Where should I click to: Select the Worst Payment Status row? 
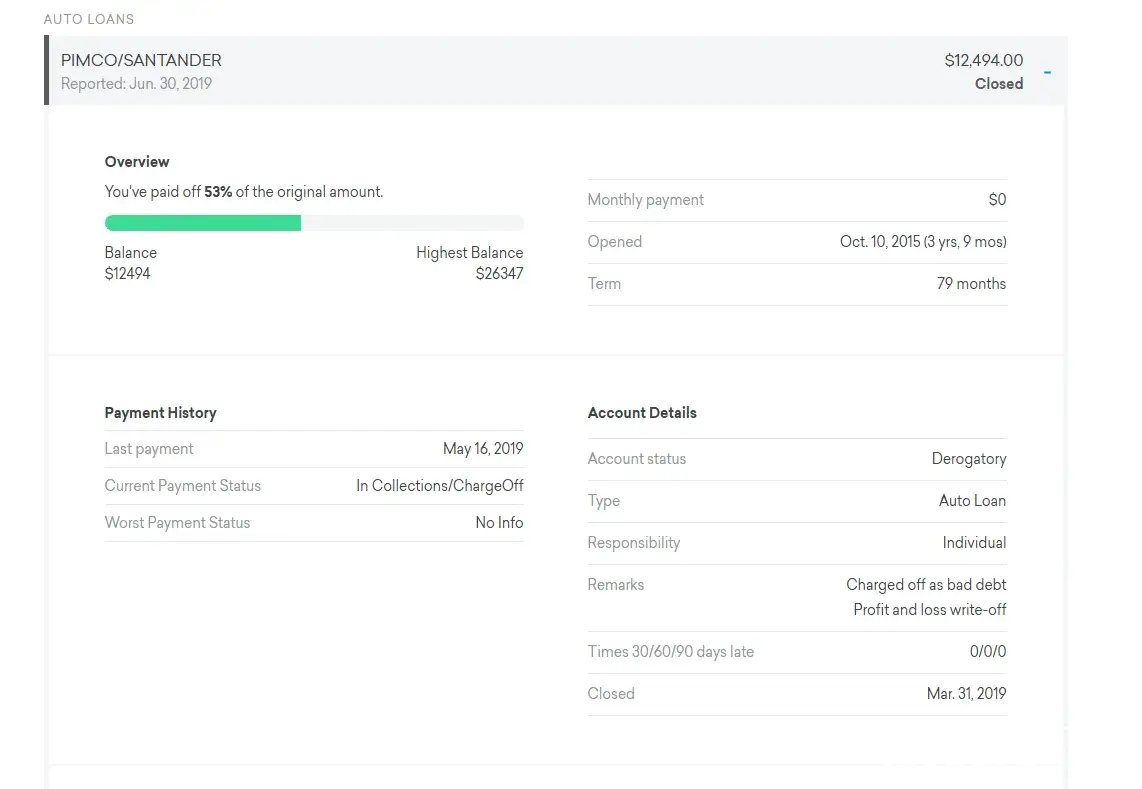pyautogui.click(x=313, y=523)
